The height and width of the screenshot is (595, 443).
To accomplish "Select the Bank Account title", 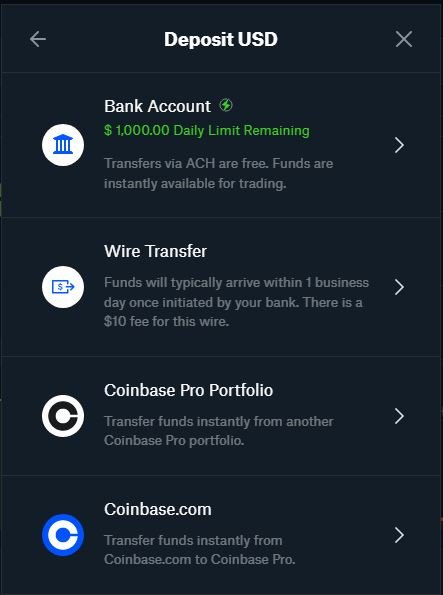I will tap(158, 106).
